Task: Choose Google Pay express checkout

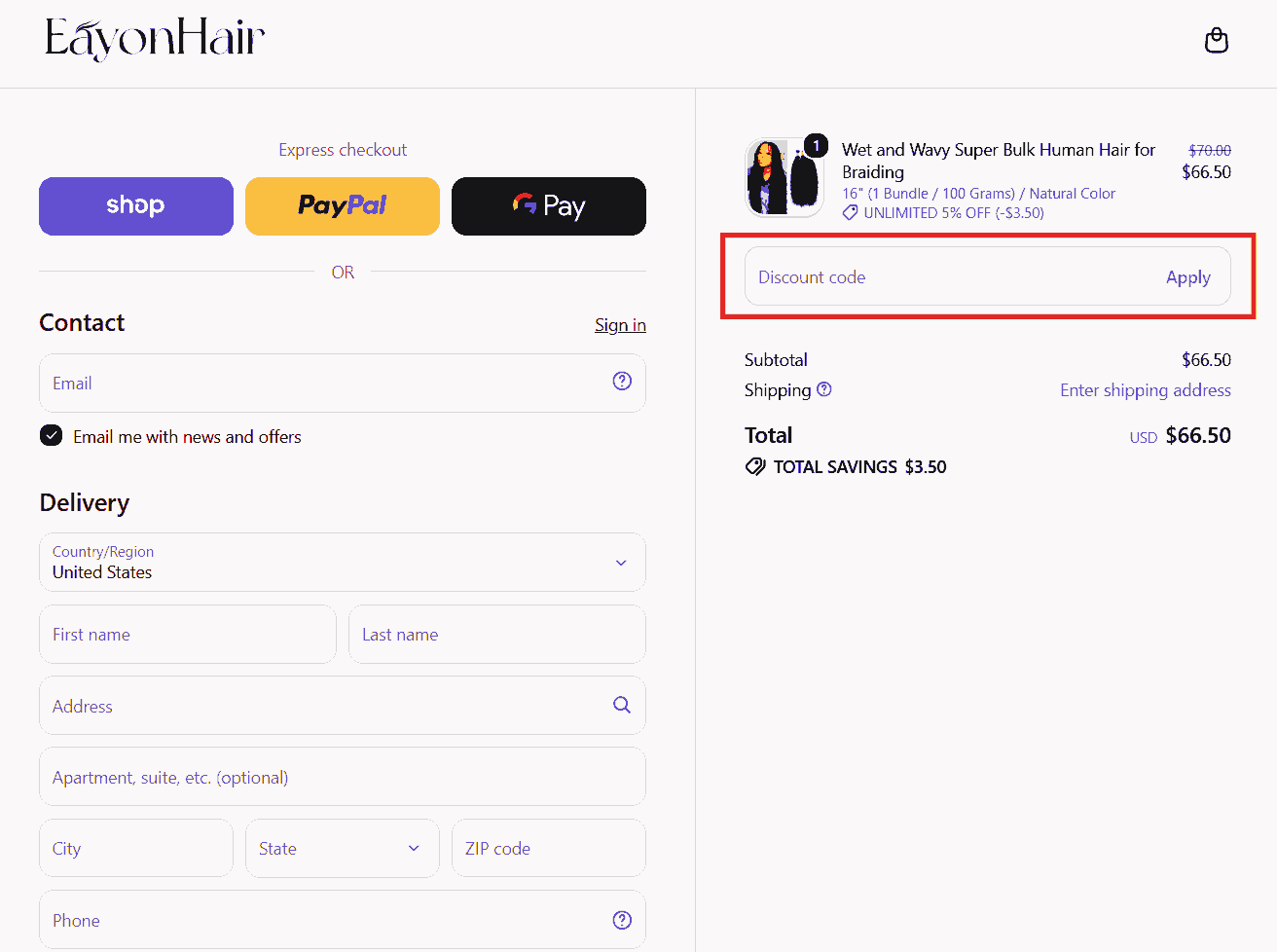Action: point(549,206)
